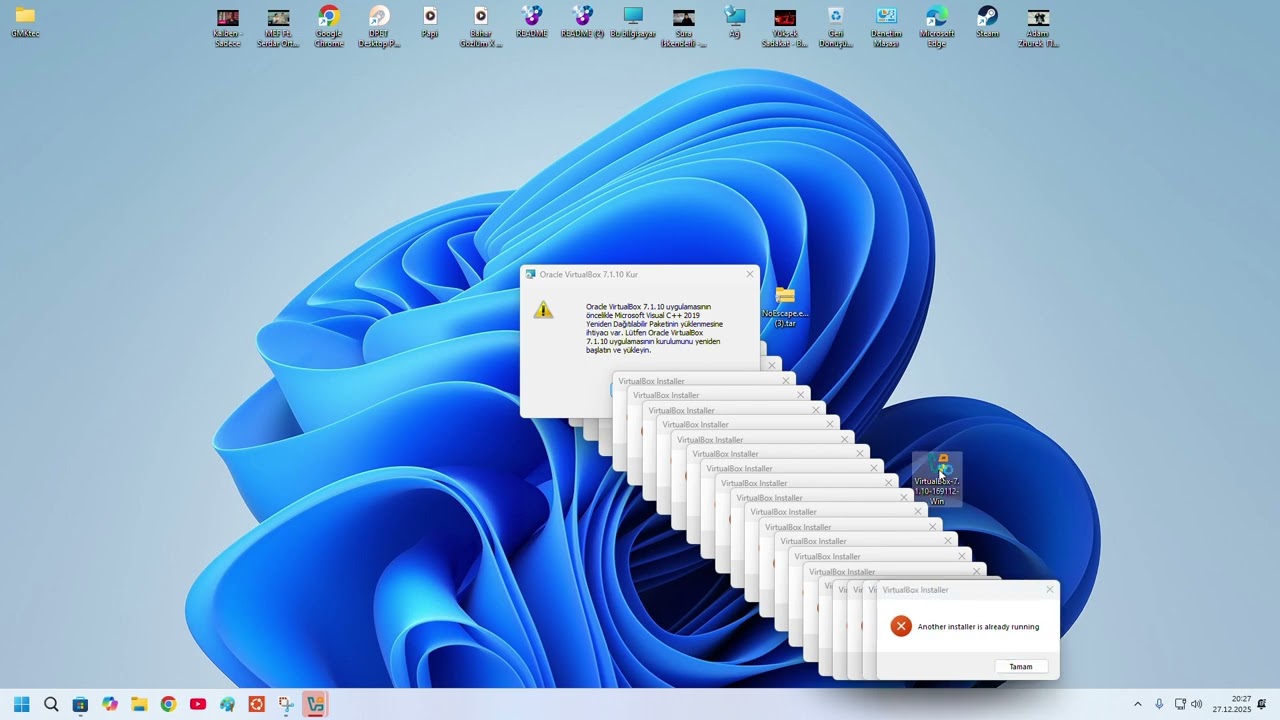The height and width of the screenshot is (720, 1280).
Task: Open File Explorer from the taskbar
Action: point(139,704)
